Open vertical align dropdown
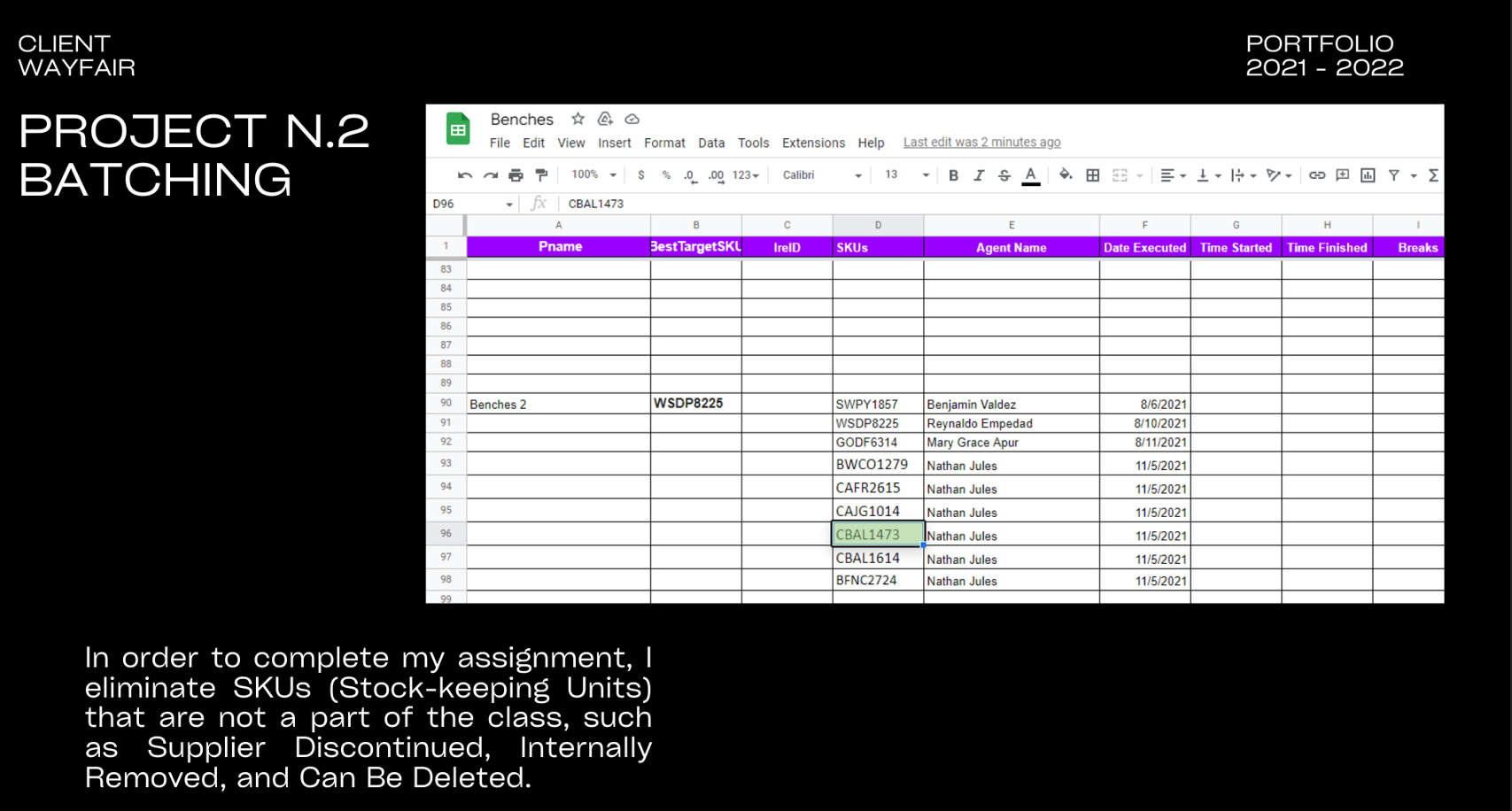The height and width of the screenshot is (811, 1512). click(1209, 175)
